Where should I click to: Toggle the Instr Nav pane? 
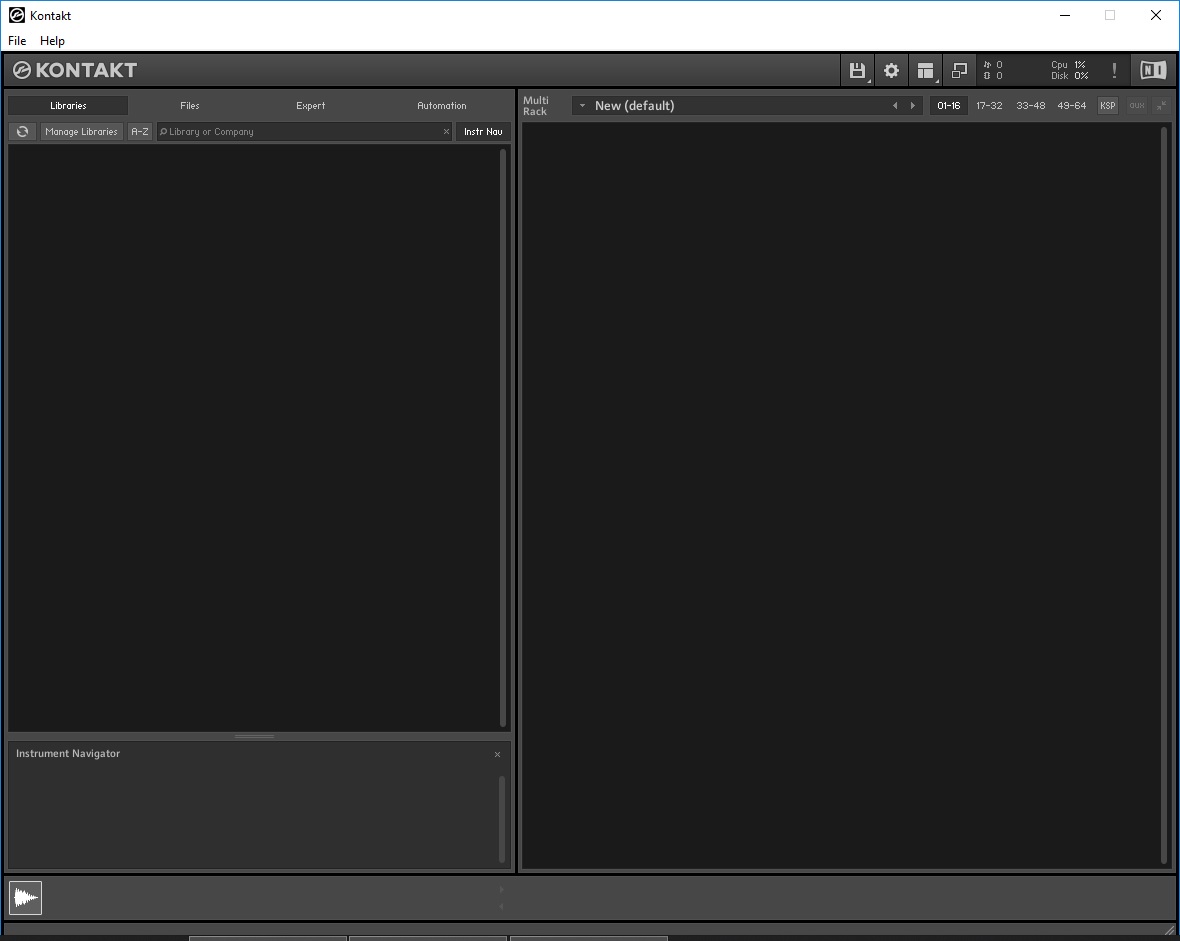pyautogui.click(x=483, y=132)
